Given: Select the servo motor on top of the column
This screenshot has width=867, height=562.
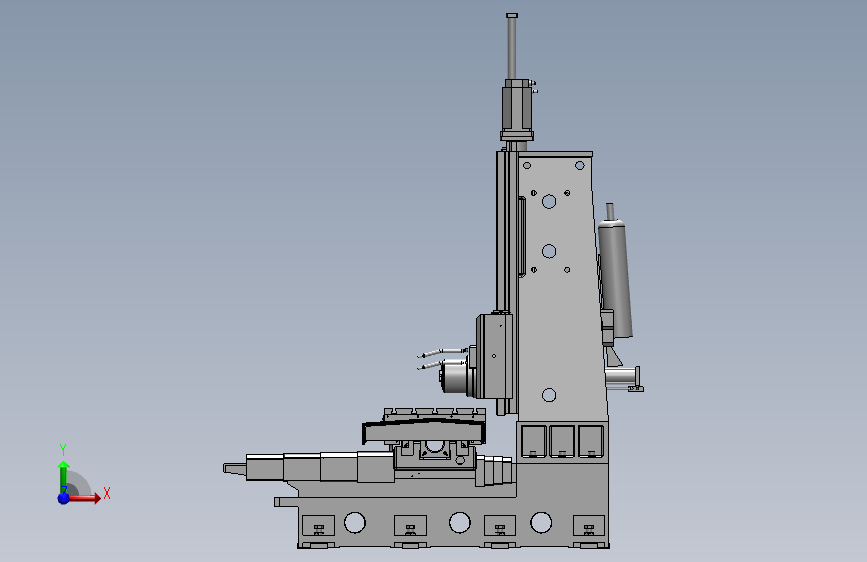Looking at the screenshot, I should coord(517,110).
